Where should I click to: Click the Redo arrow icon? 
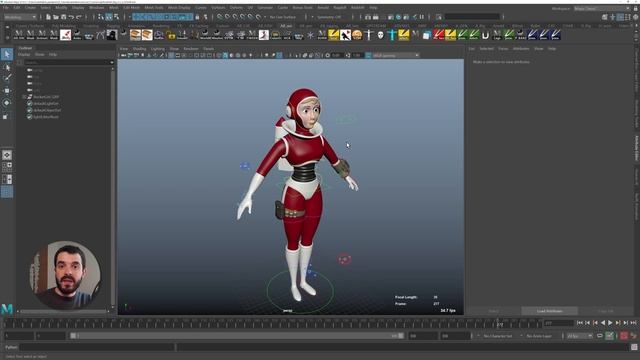(x=79, y=17)
